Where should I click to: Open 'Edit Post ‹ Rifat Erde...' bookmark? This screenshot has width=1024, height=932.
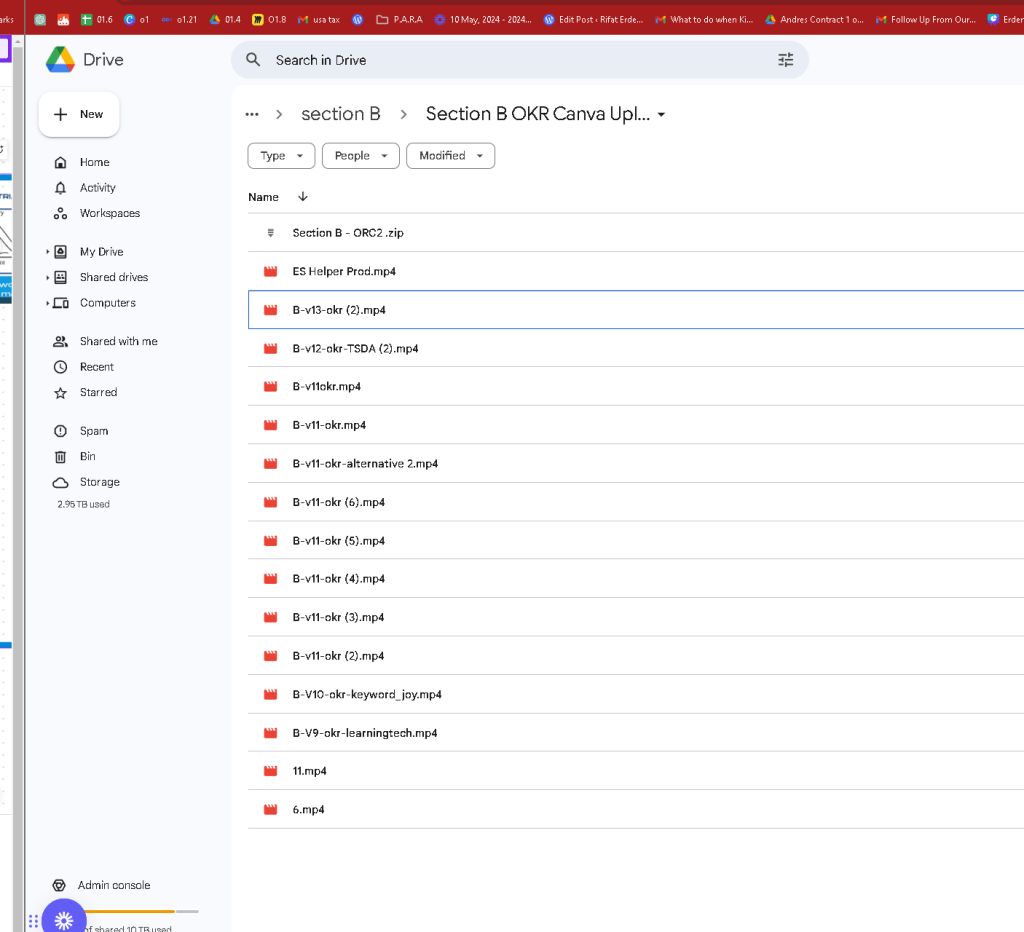pos(594,20)
